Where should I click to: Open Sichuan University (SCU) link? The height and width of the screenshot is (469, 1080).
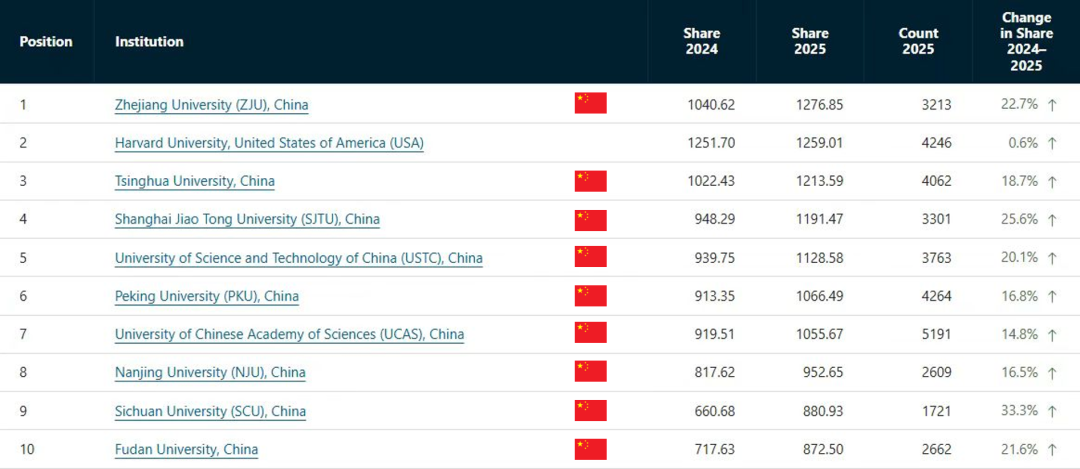(x=211, y=411)
